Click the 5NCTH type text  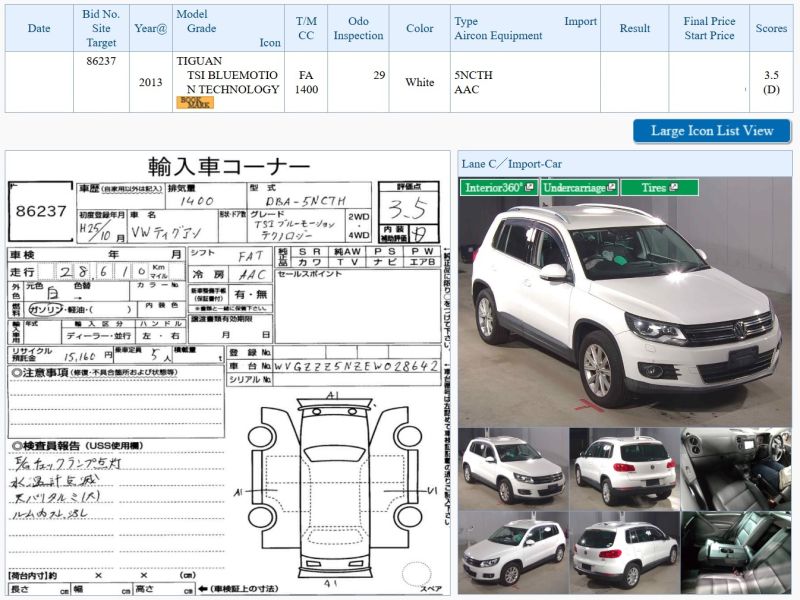[473, 75]
